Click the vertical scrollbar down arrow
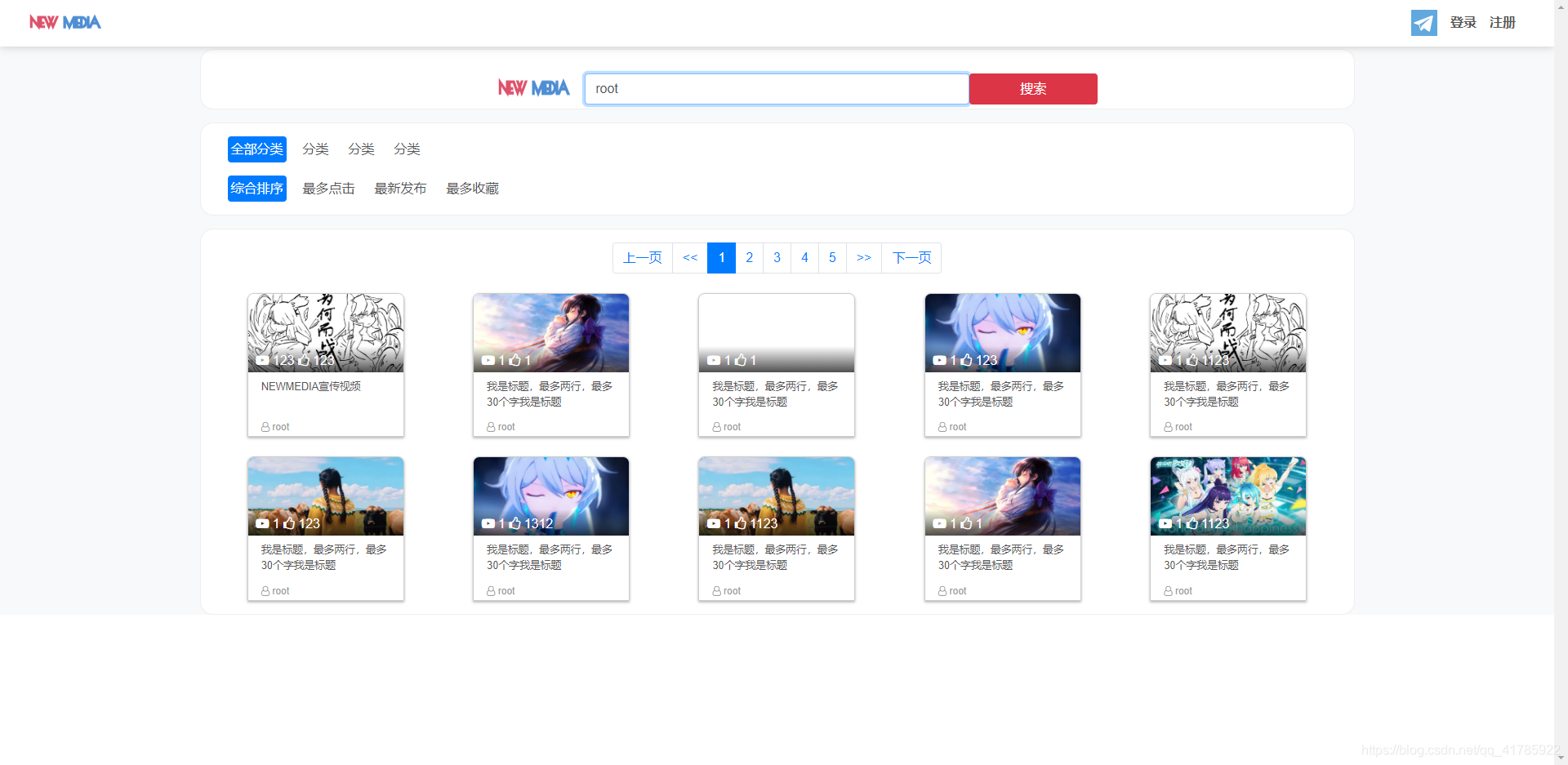1568x765 pixels. point(1561,758)
